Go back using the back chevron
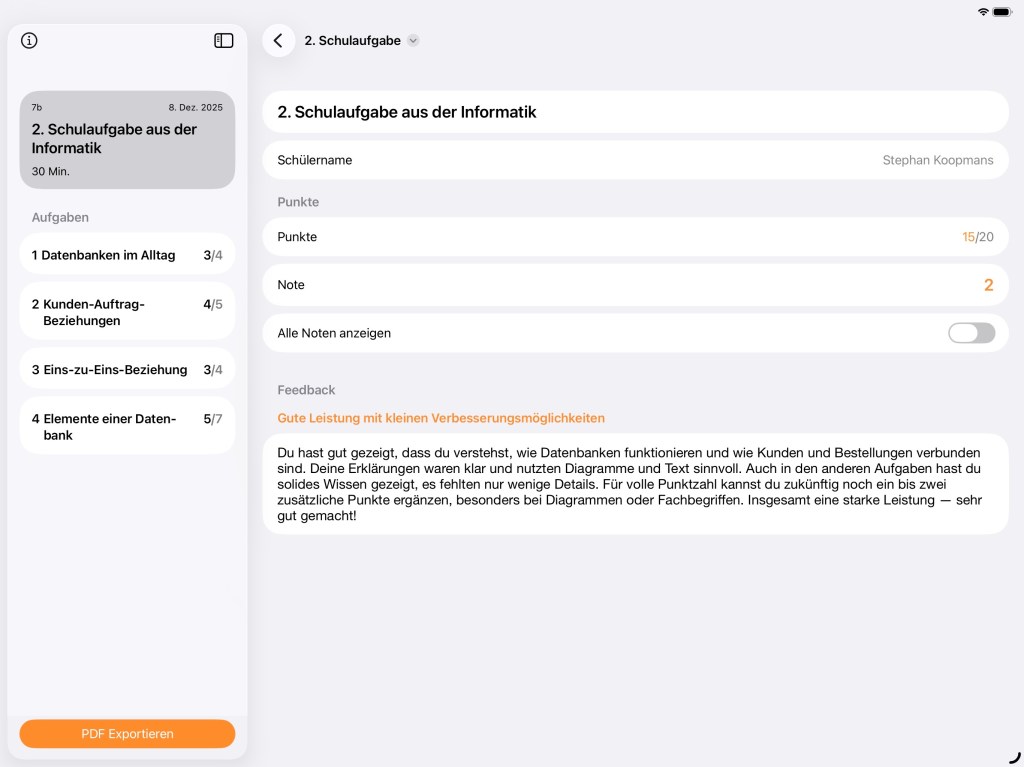The width and height of the screenshot is (1024, 767). (278, 41)
